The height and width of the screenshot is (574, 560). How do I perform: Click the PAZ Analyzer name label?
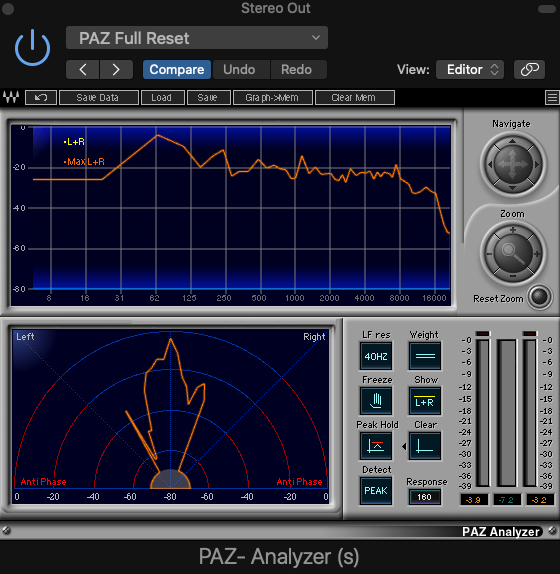[501, 532]
